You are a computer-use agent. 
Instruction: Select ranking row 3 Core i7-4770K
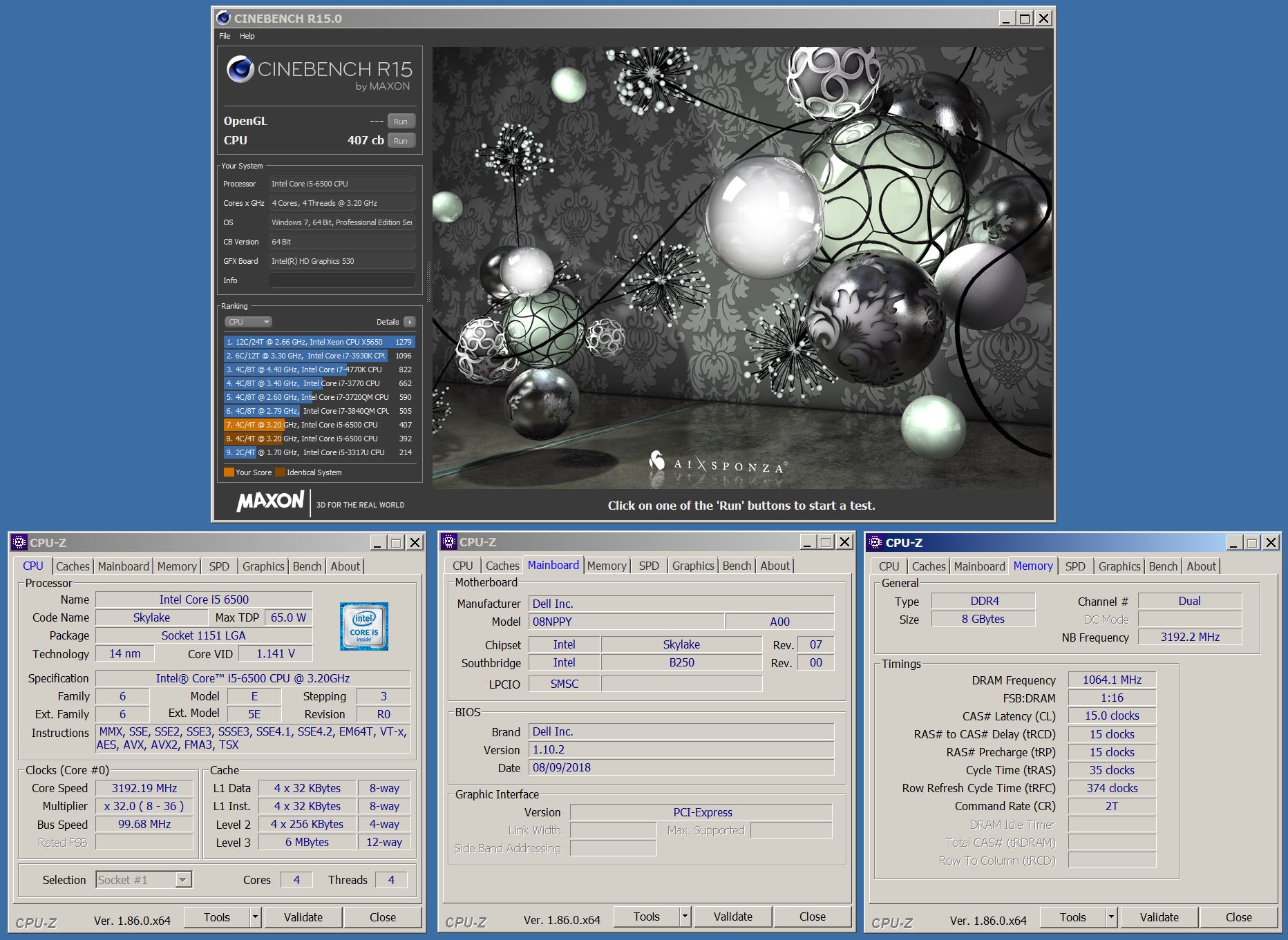click(x=319, y=370)
